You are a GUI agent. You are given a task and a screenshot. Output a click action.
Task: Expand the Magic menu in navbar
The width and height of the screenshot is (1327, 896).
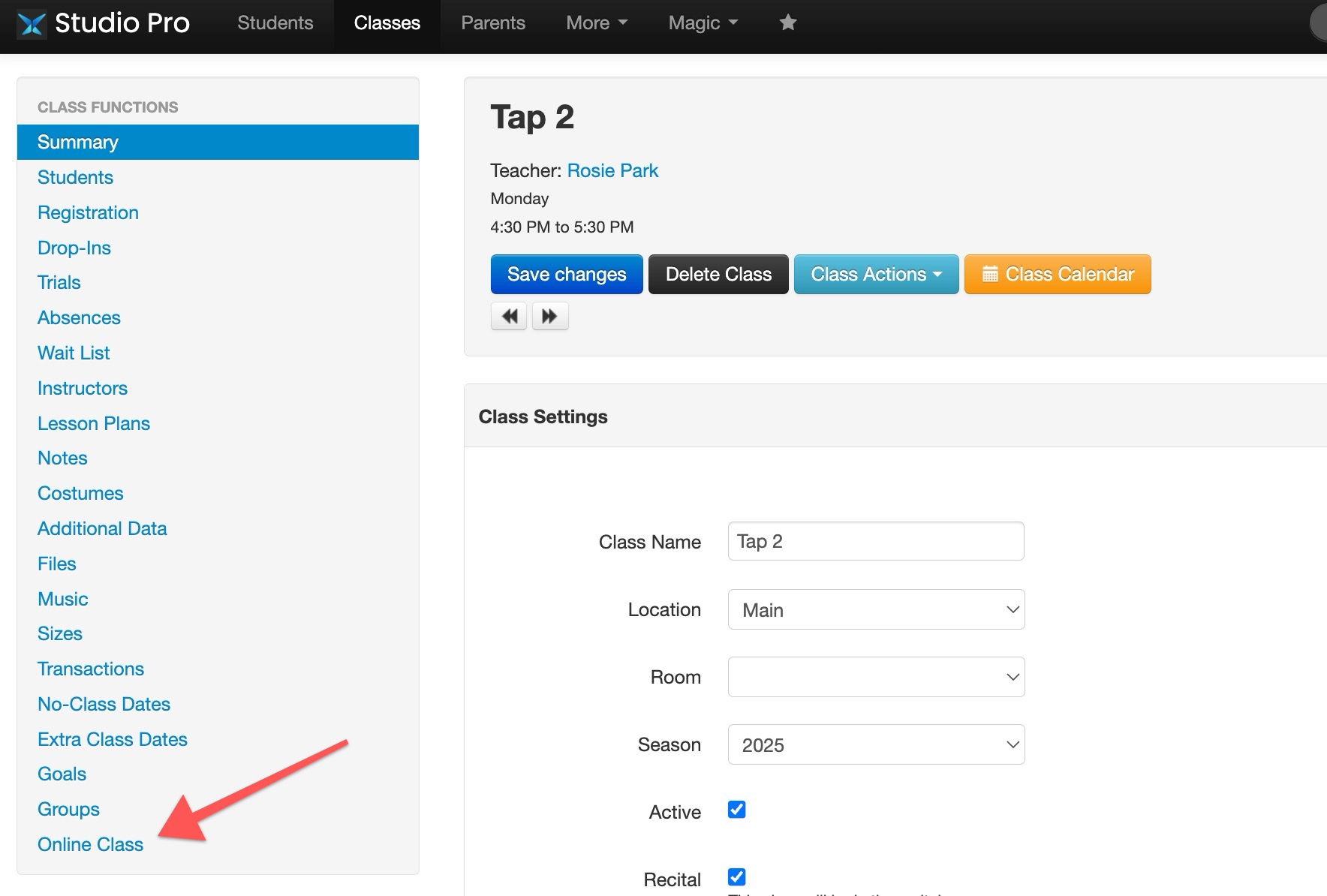[703, 23]
